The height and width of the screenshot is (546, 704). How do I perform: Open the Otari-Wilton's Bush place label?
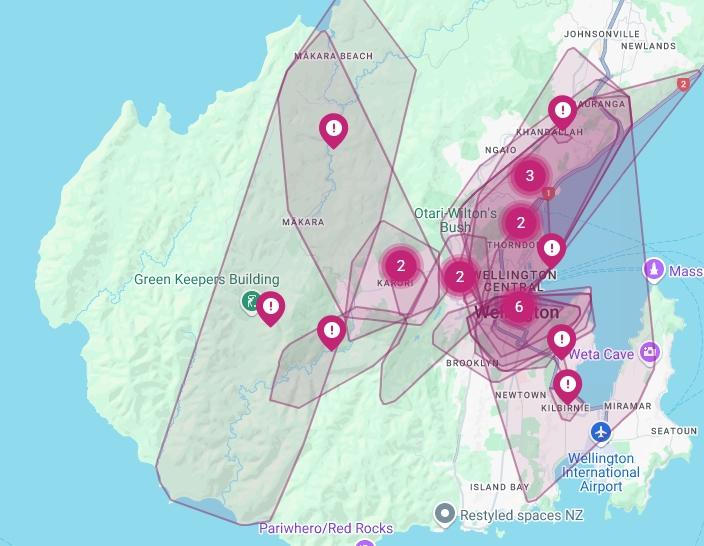coord(455,220)
